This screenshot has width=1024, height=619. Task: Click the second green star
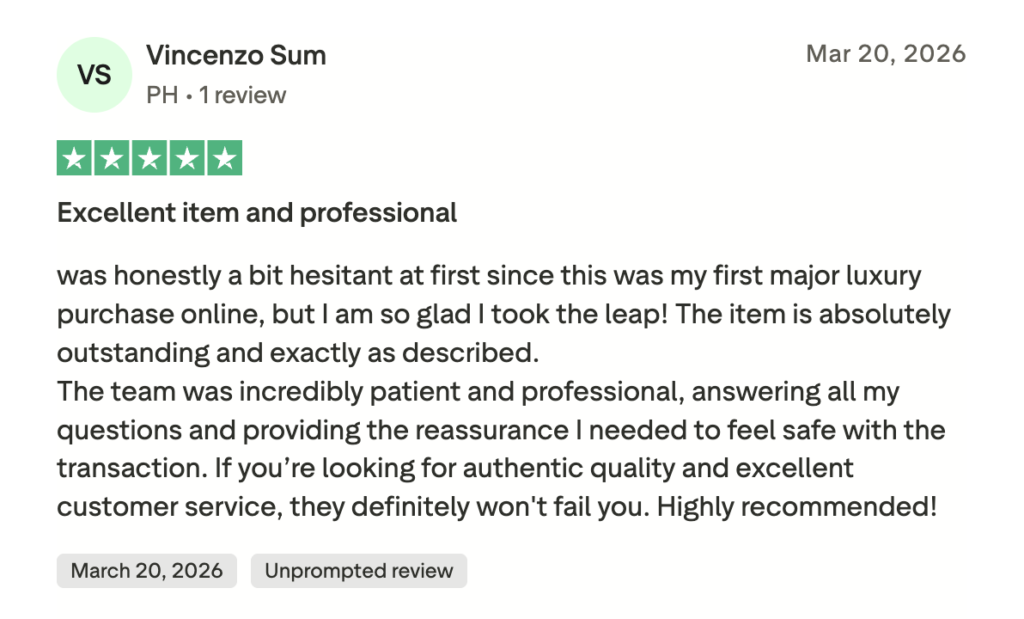pos(111,158)
